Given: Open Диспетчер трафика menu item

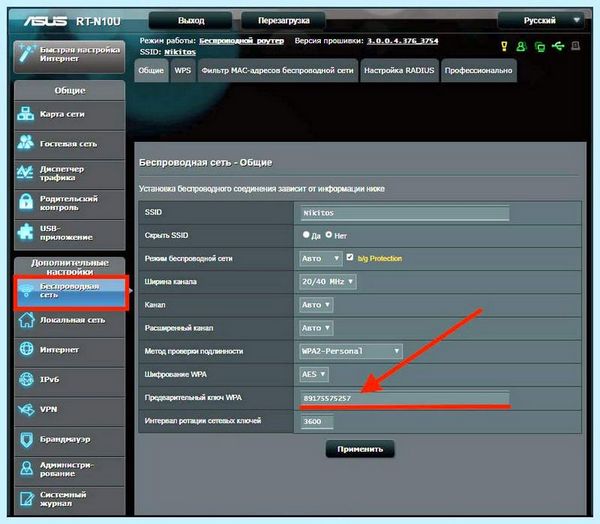Looking at the screenshot, I should pyautogui.click(x=69, y=173).
